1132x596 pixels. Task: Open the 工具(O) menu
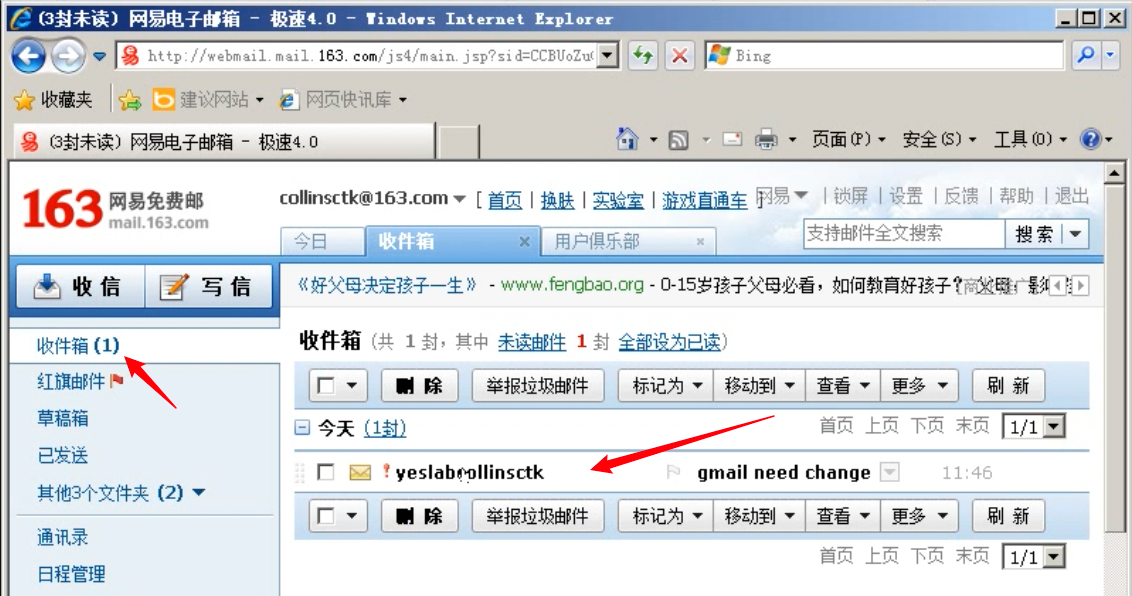[1030, 139]
